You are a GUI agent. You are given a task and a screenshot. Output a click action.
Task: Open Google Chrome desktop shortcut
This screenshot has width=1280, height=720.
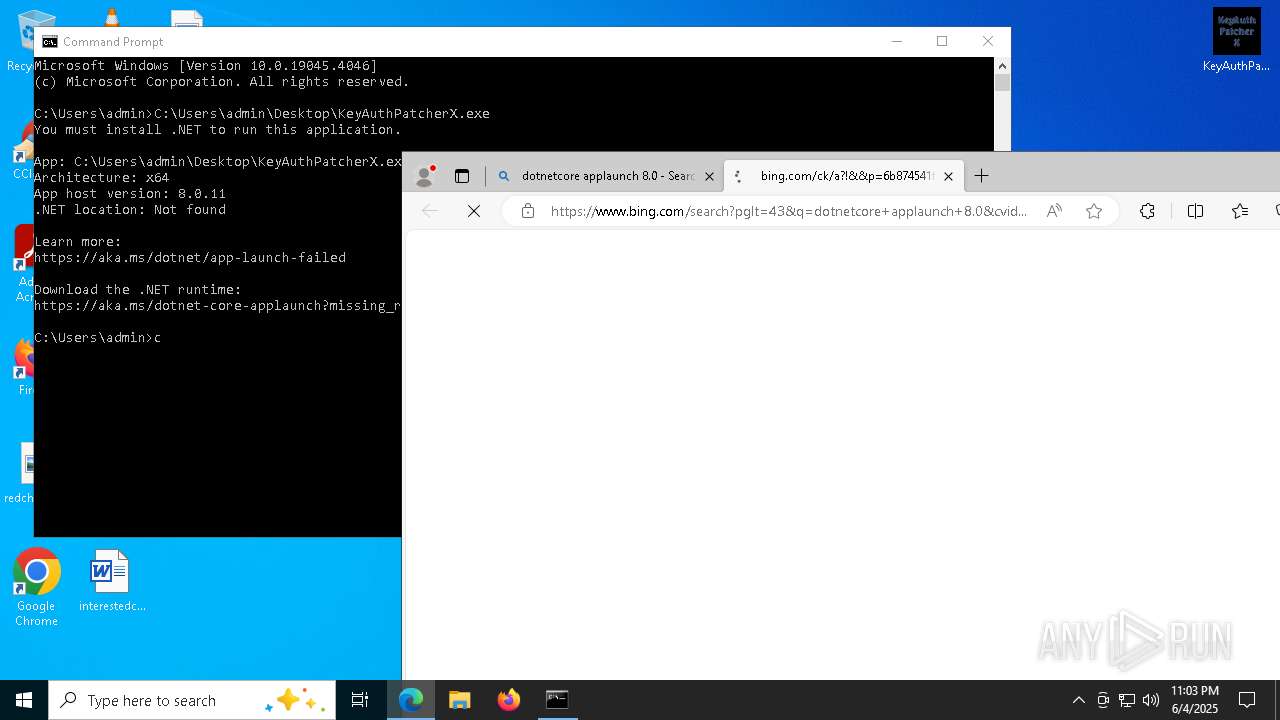(x=36, y=588)
